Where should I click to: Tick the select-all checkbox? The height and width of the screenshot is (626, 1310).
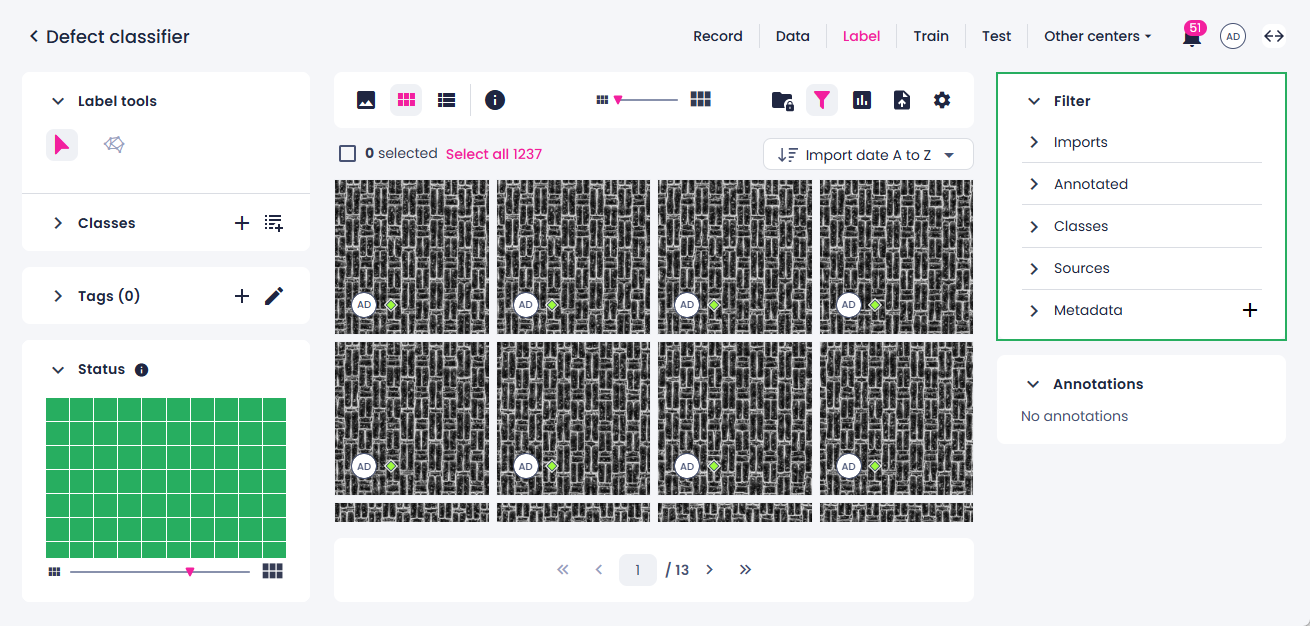pyautogui.click(x=348, y=154)
